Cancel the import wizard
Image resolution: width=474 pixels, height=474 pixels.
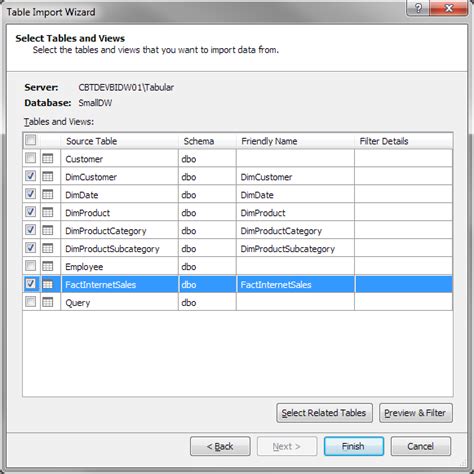click(x=421, y=446)
